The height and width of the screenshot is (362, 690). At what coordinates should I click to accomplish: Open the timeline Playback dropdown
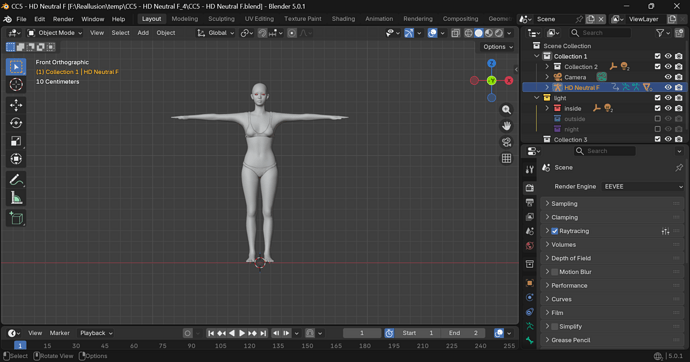click(x=95, y=333)
